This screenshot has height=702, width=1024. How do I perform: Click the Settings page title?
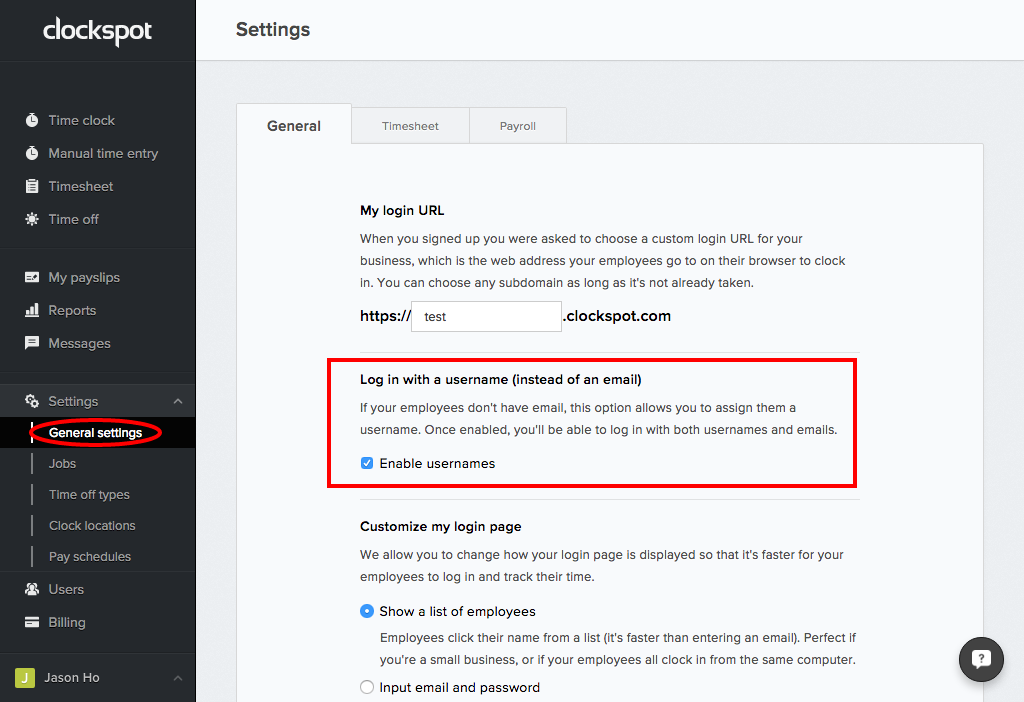(273, 30)
